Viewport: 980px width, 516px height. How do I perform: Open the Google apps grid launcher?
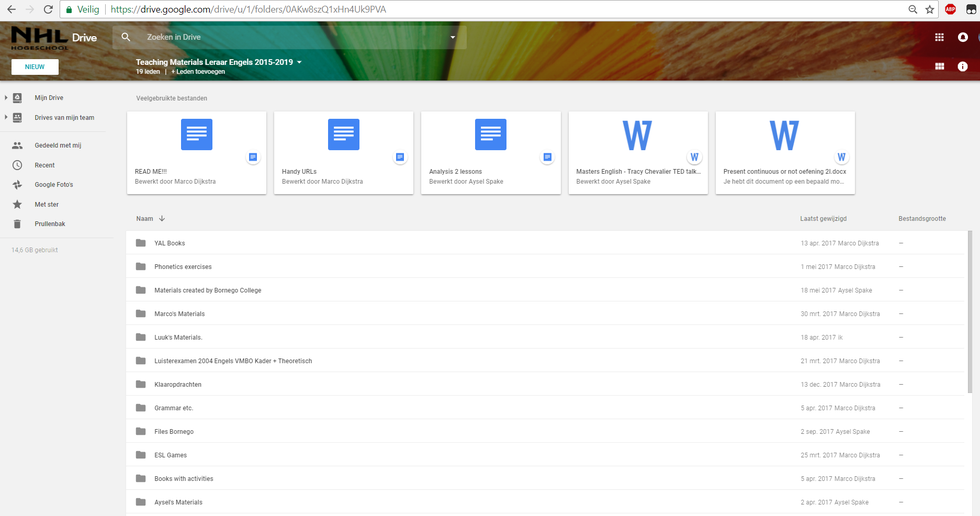[x=938, y=37]
